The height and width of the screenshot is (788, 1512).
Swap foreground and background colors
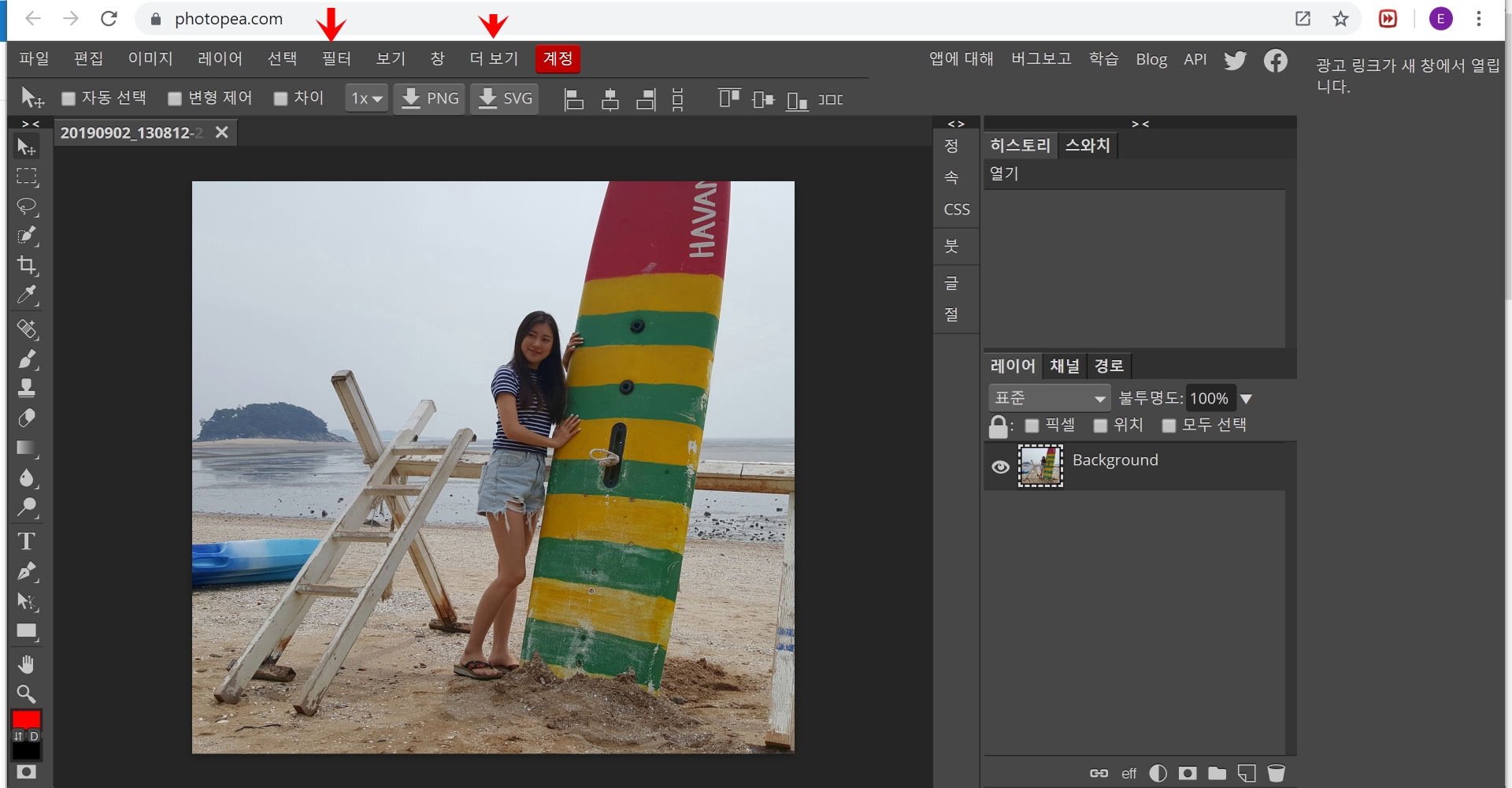point(19,736)
